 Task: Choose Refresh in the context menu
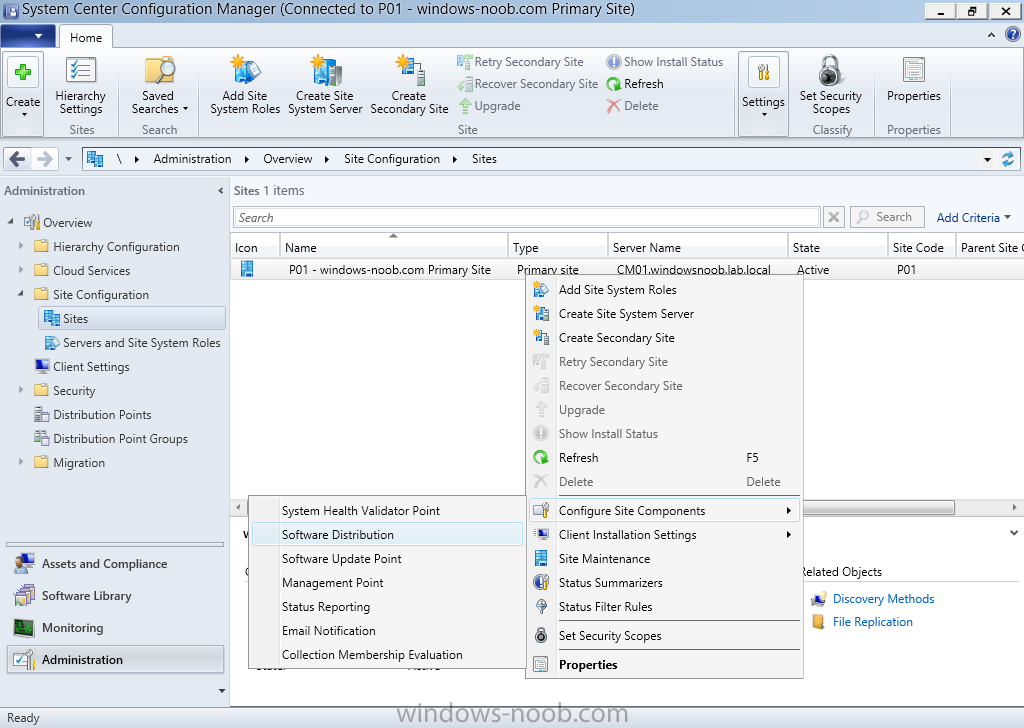(x=665, y=458)
